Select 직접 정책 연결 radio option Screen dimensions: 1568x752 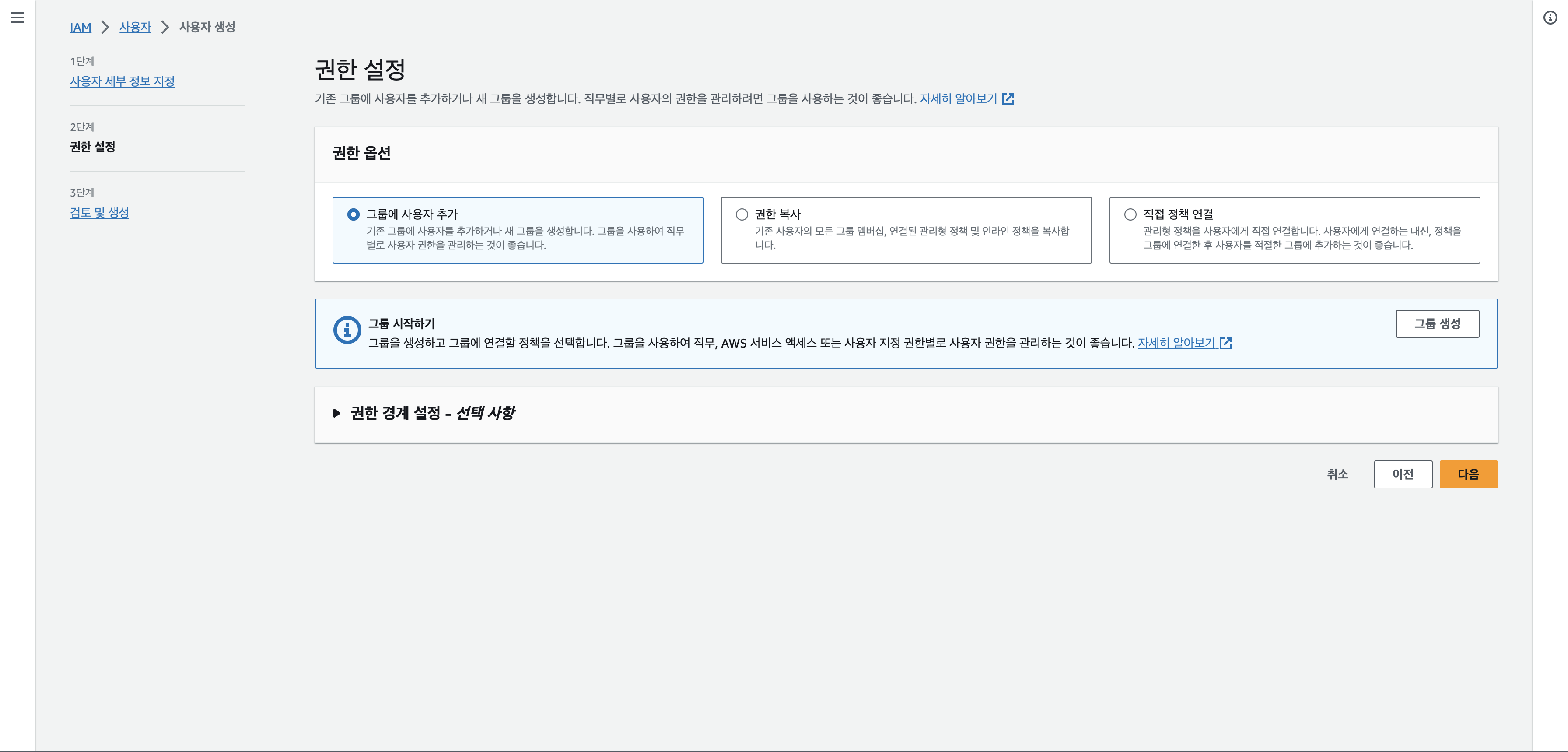(x=1130, y=214)
